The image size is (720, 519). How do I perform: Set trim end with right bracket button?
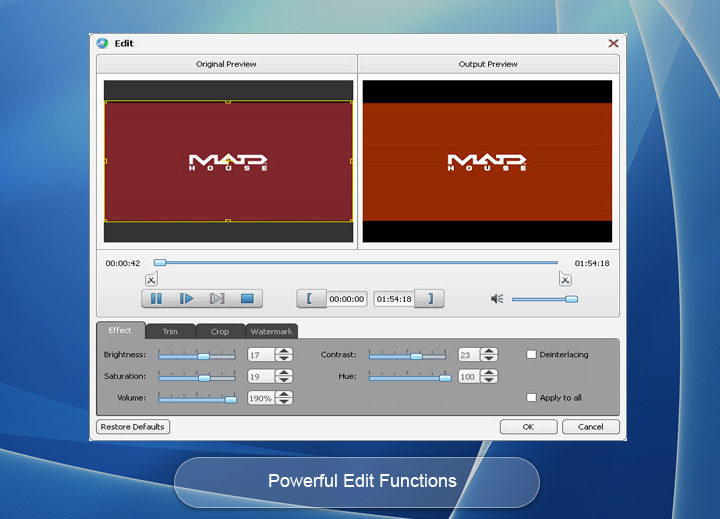[429, 299]
